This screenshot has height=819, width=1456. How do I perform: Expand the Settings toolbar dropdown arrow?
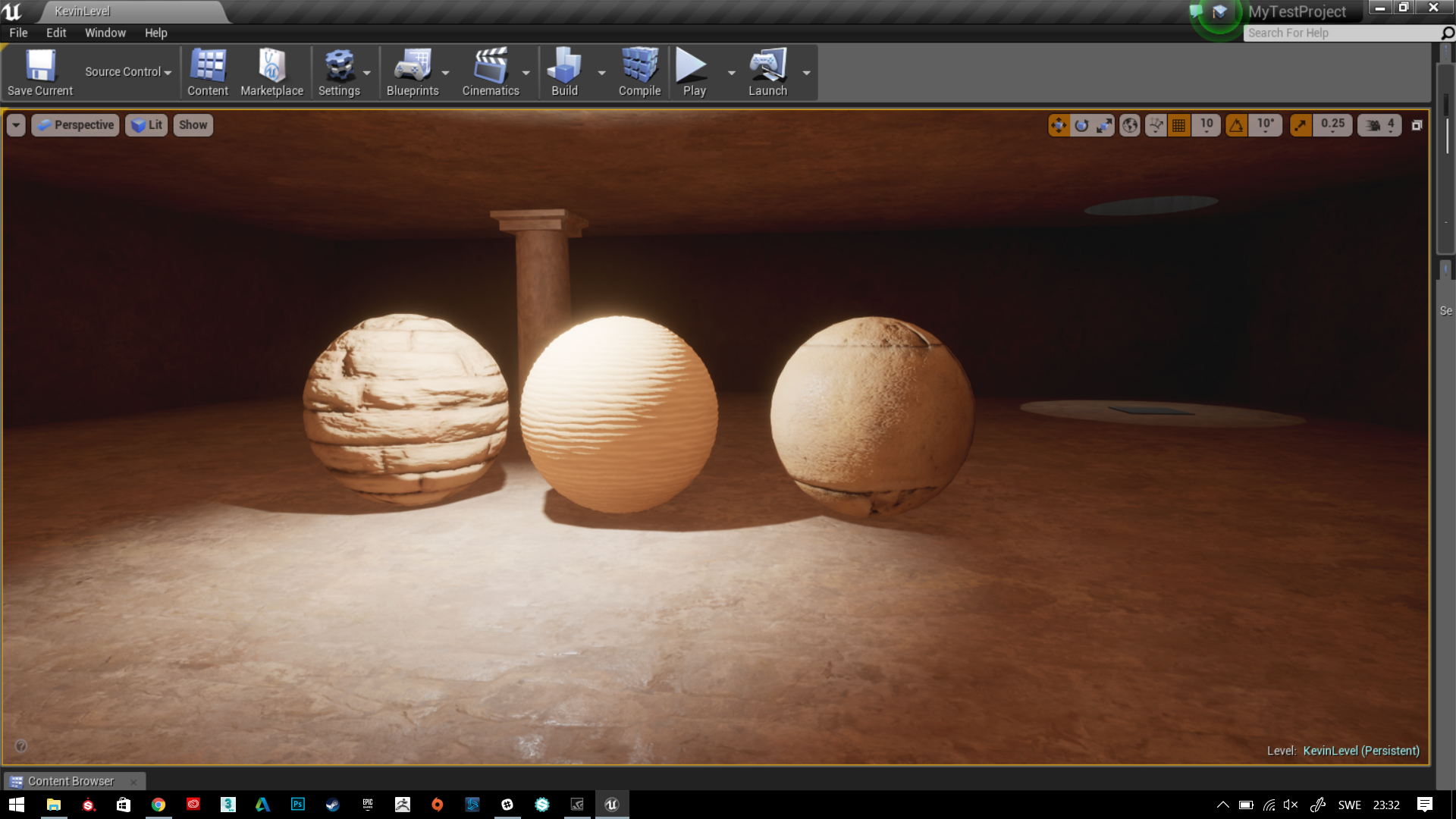(367, 72)
